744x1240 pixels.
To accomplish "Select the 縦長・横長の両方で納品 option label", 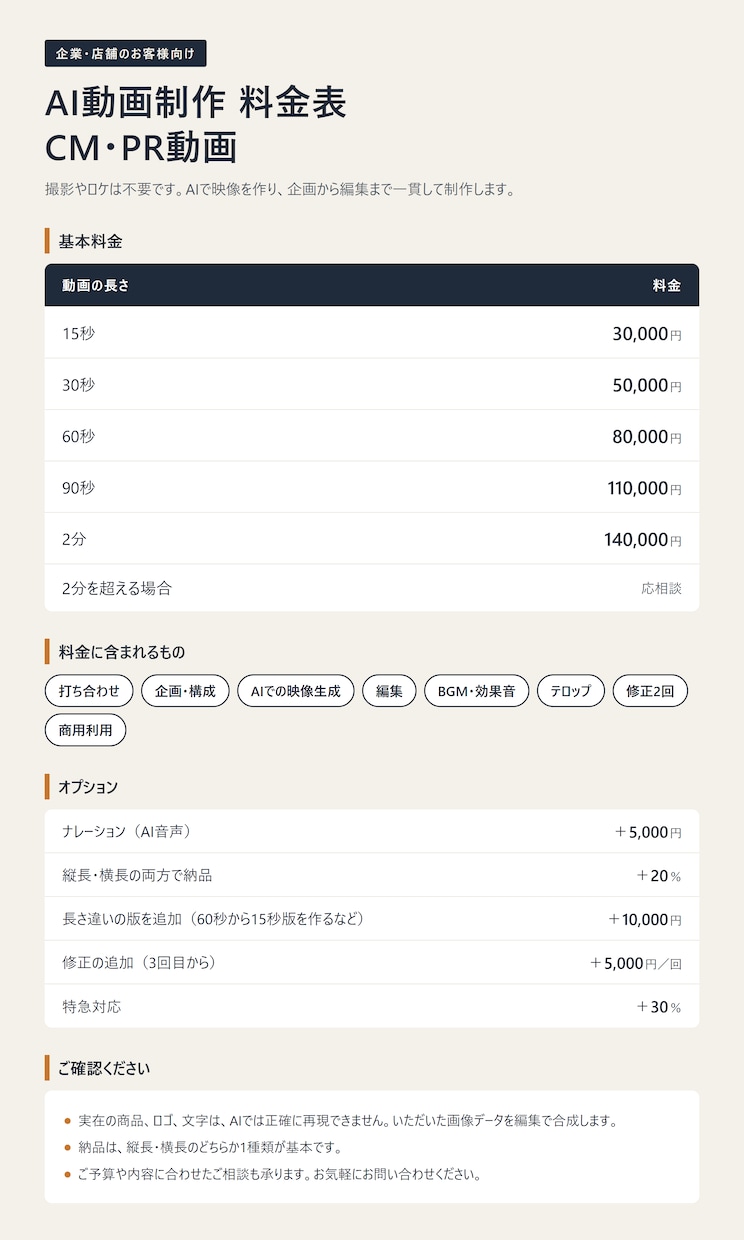I will (137, 875).
